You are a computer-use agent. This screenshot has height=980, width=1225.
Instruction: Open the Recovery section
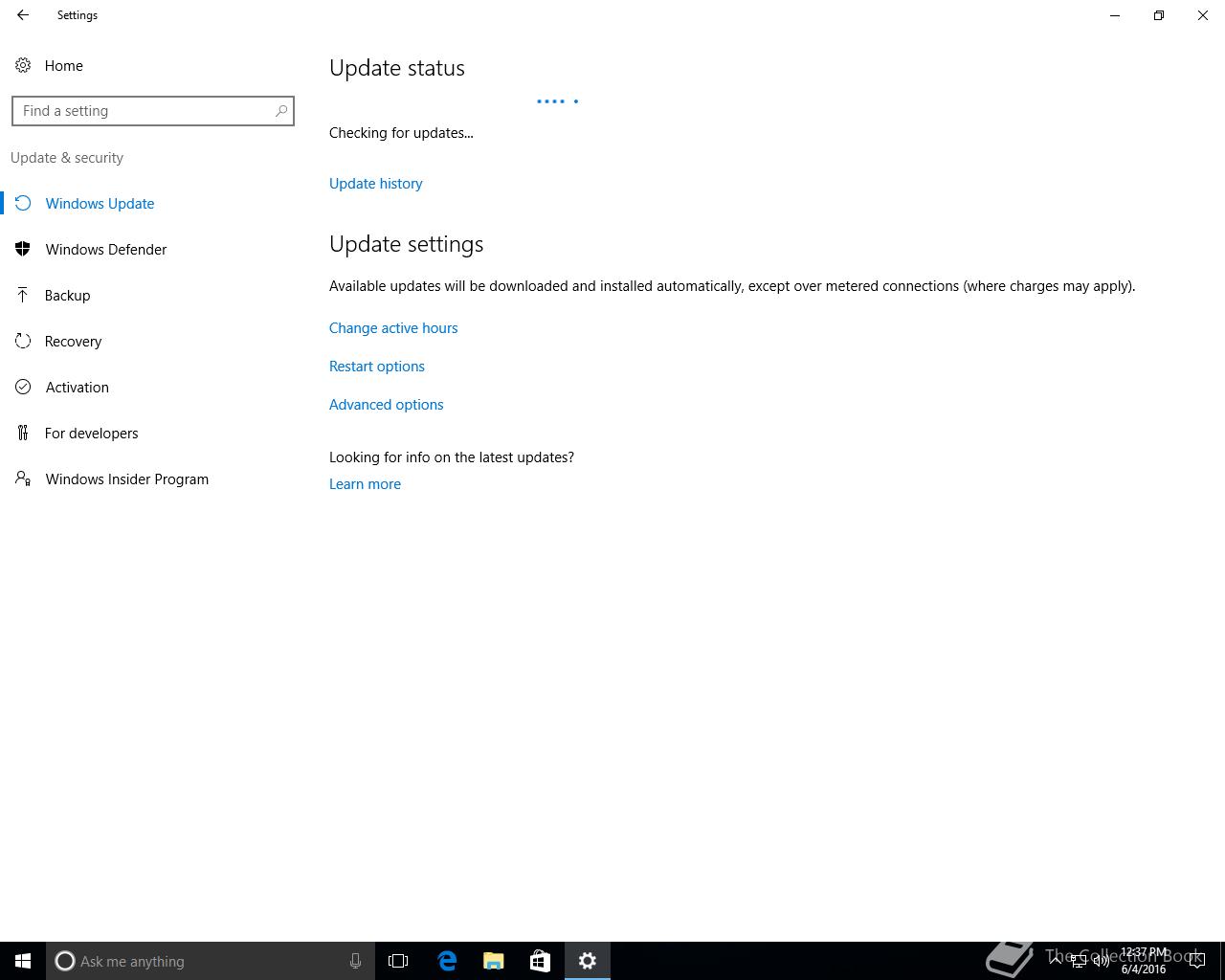point(73,342)
